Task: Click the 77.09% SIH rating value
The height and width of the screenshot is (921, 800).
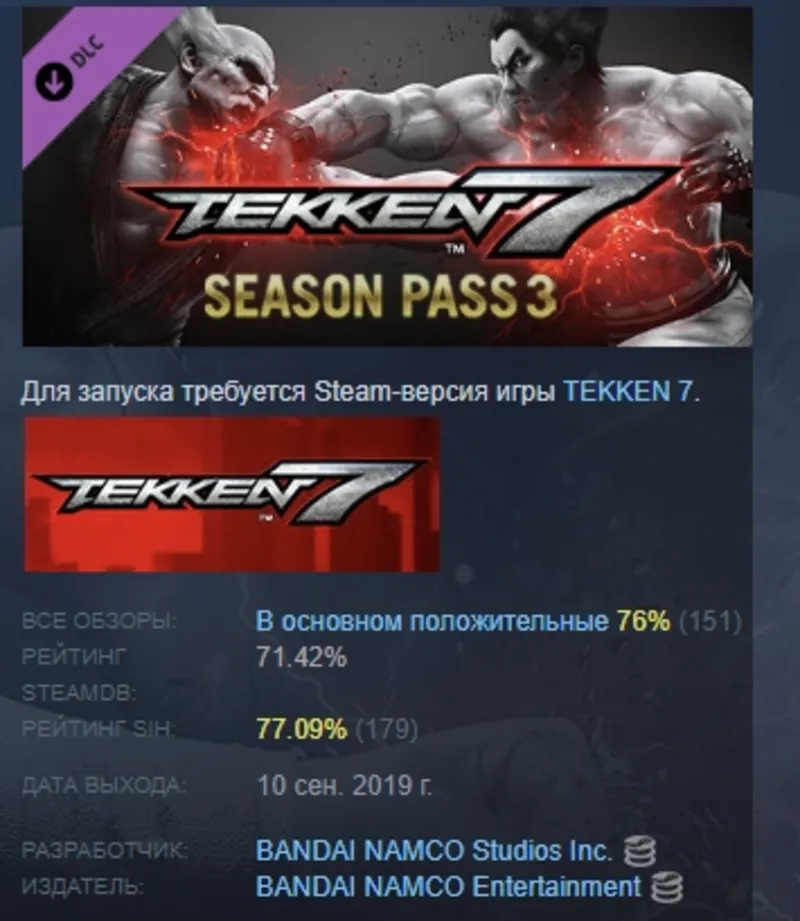Action: click(301, 729)
